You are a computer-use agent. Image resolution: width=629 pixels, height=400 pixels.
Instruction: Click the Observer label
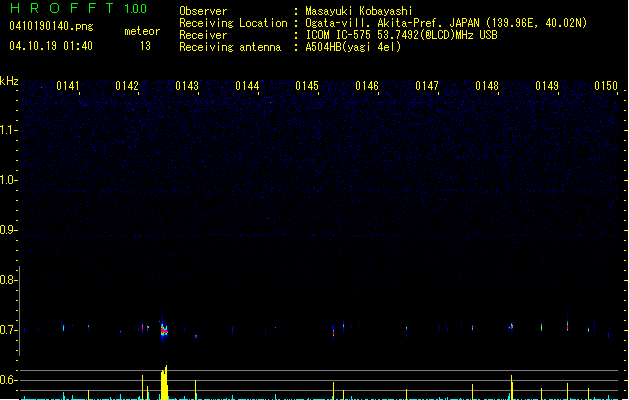click(x=203, y=11)
